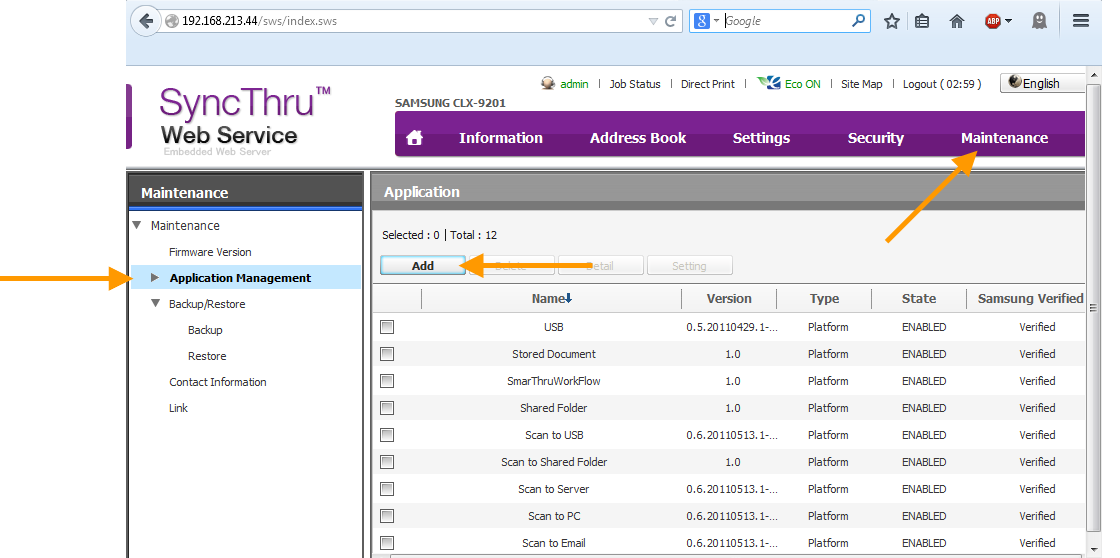Click the Eco leaf icon
This screenshot has width=1120, height=558.
point(769,83)
